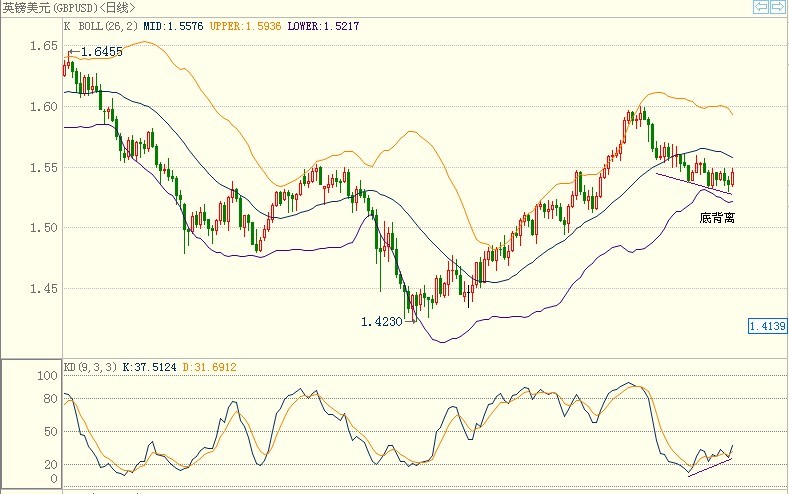This screenshot has height=494, width=789.
Task: Click the 1.65 price axis label
Action: point(44,46)
